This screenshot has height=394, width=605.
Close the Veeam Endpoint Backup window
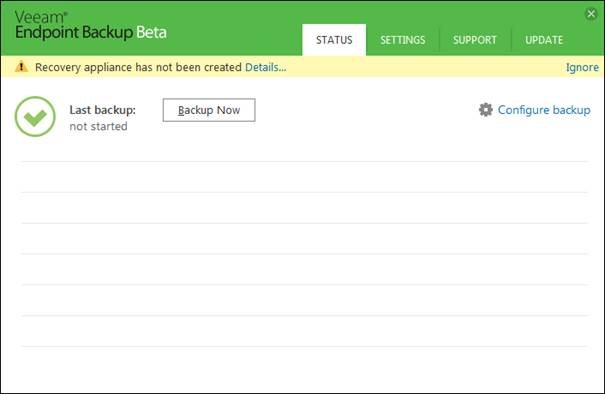point(591,14)
